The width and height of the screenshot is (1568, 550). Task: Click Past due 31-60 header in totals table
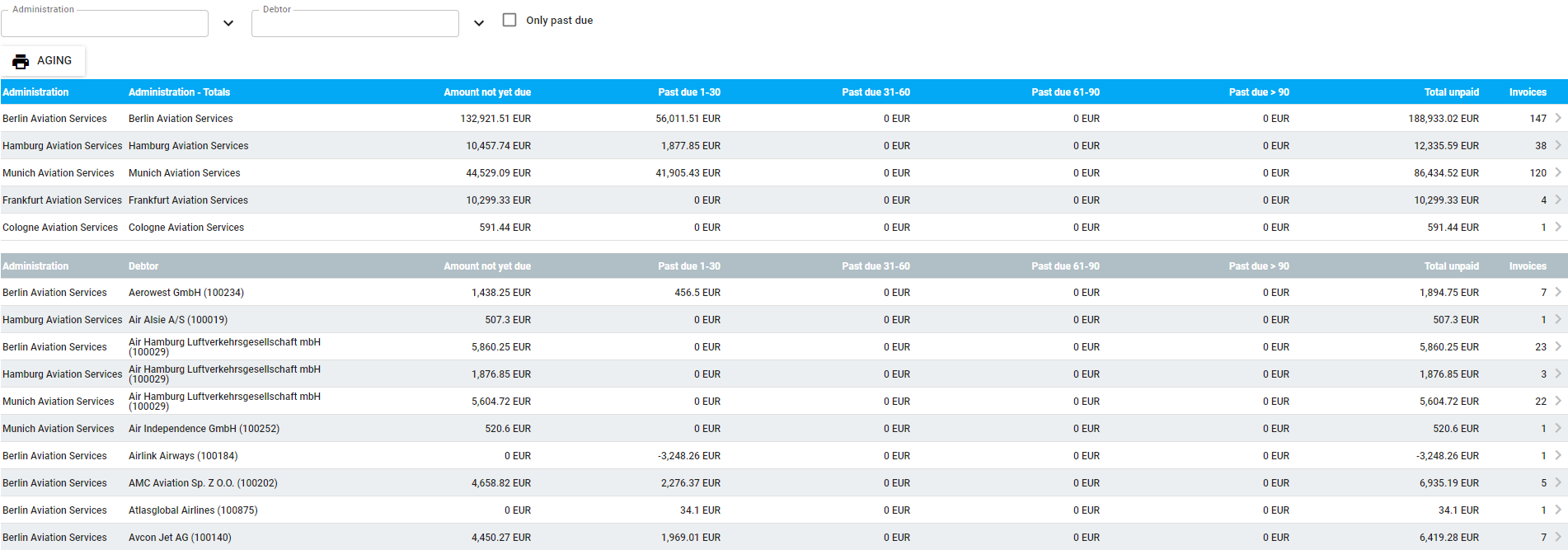(x=876, y=92)
